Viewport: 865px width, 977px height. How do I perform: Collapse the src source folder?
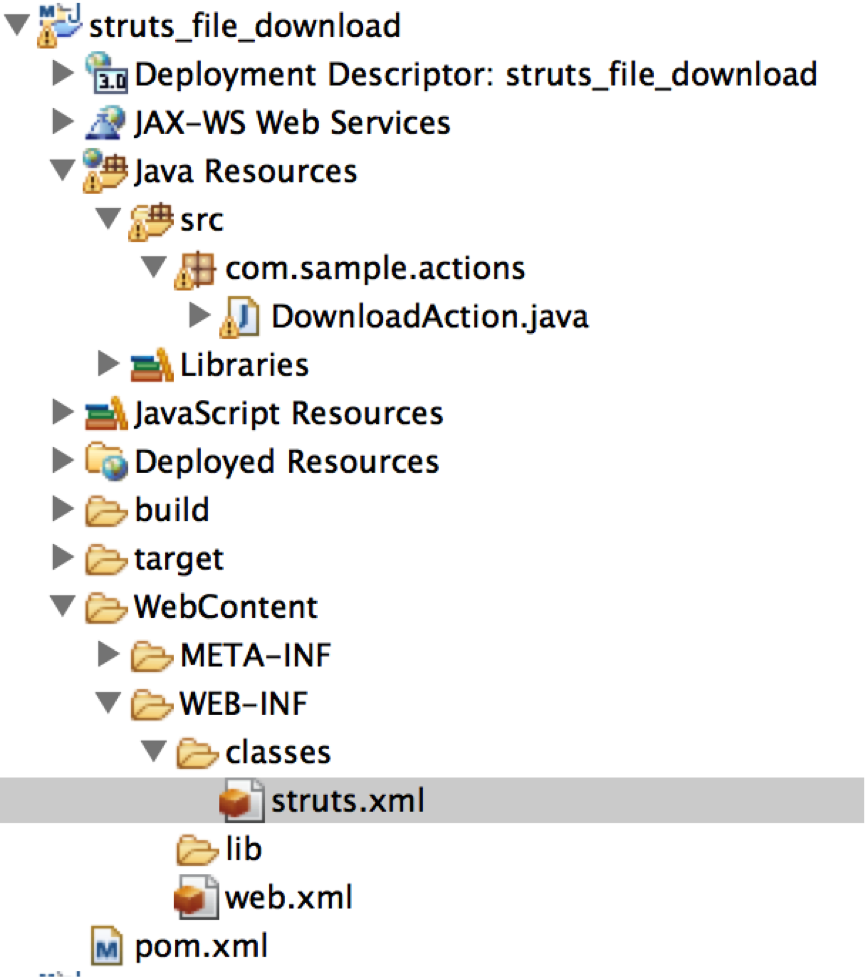tap(109, 219)
